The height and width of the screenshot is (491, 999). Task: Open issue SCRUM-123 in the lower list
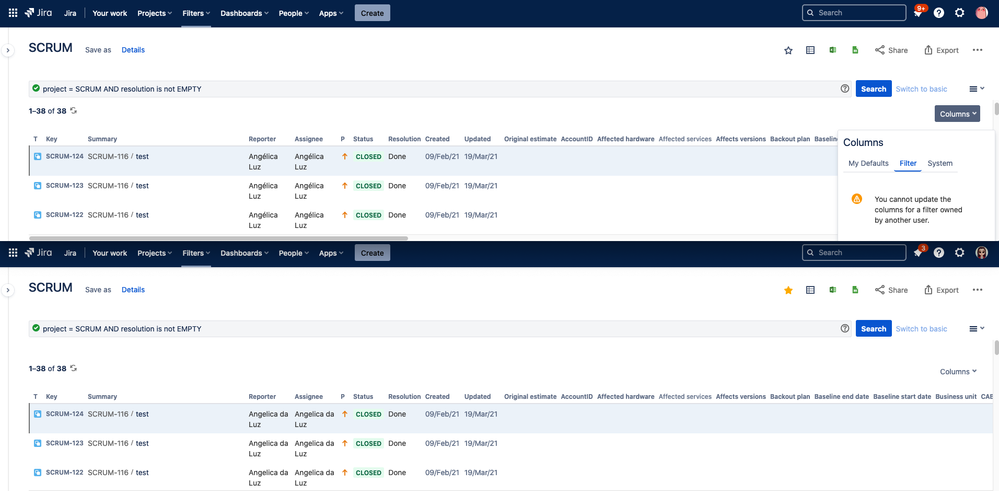coord(64,443)
